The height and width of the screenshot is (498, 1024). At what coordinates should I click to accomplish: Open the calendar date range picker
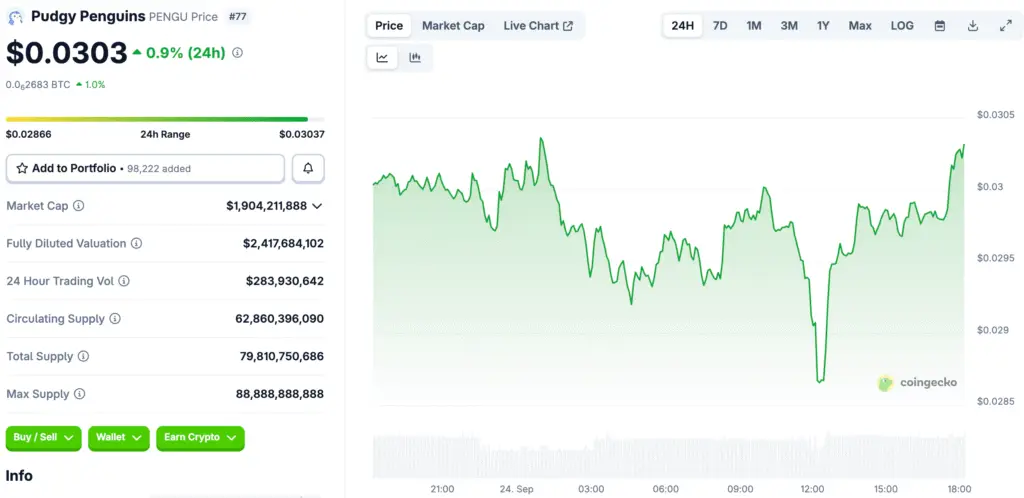click(940, 26)
